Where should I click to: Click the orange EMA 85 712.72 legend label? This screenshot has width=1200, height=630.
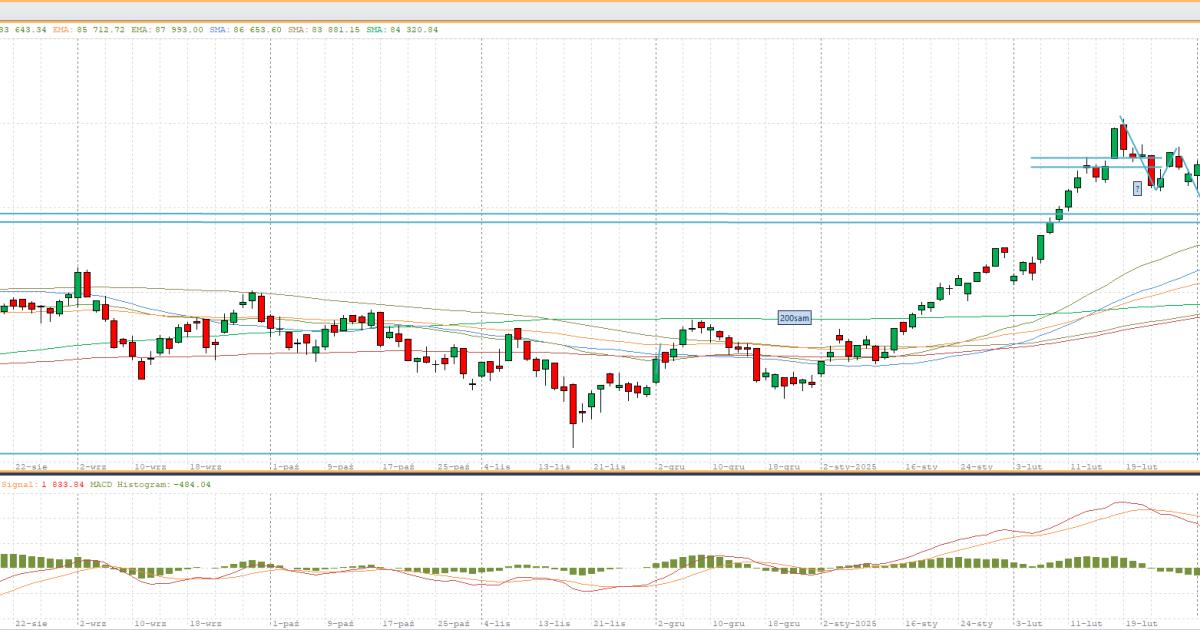88,30
